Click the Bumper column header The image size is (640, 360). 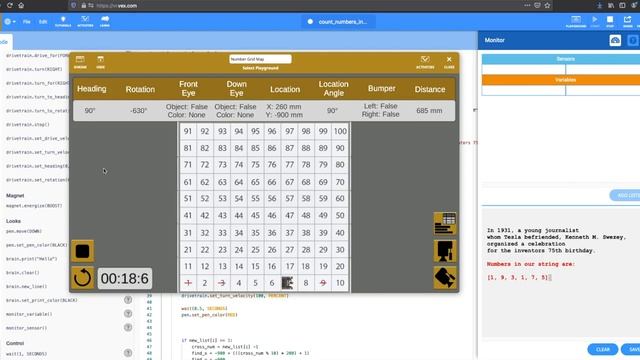381,89
